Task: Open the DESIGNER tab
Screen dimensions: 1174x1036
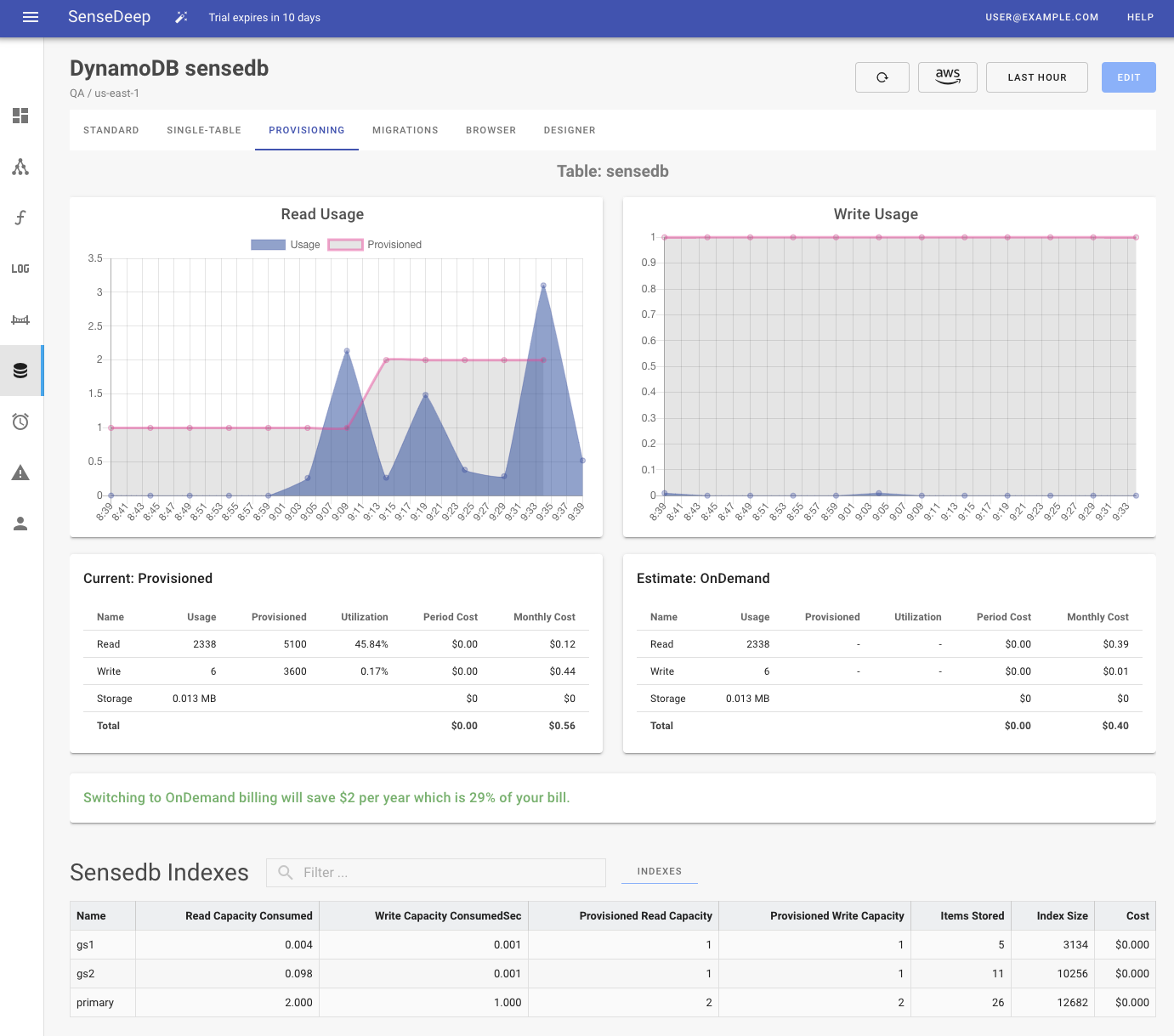Action: (570, 130)
